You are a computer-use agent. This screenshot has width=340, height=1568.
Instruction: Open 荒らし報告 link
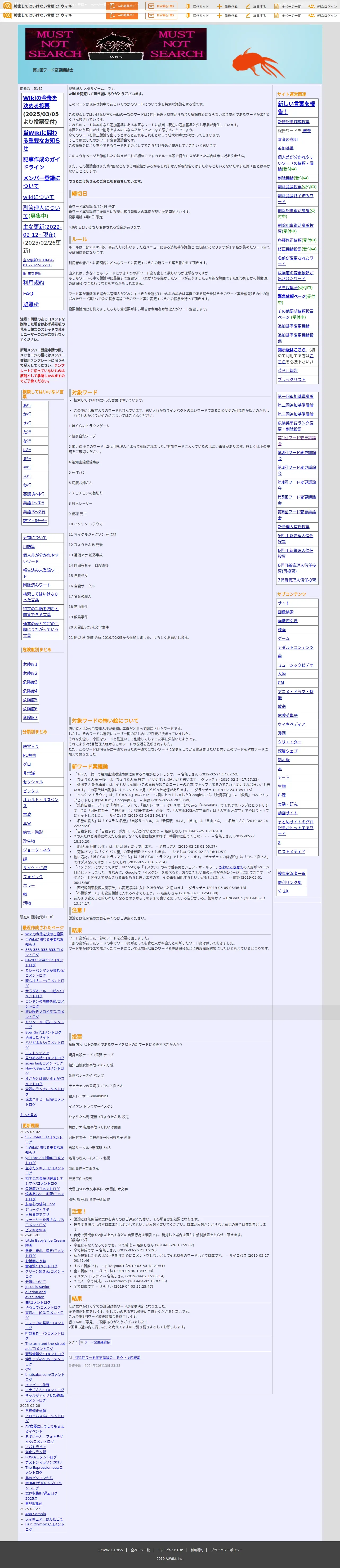pos(288,371)
